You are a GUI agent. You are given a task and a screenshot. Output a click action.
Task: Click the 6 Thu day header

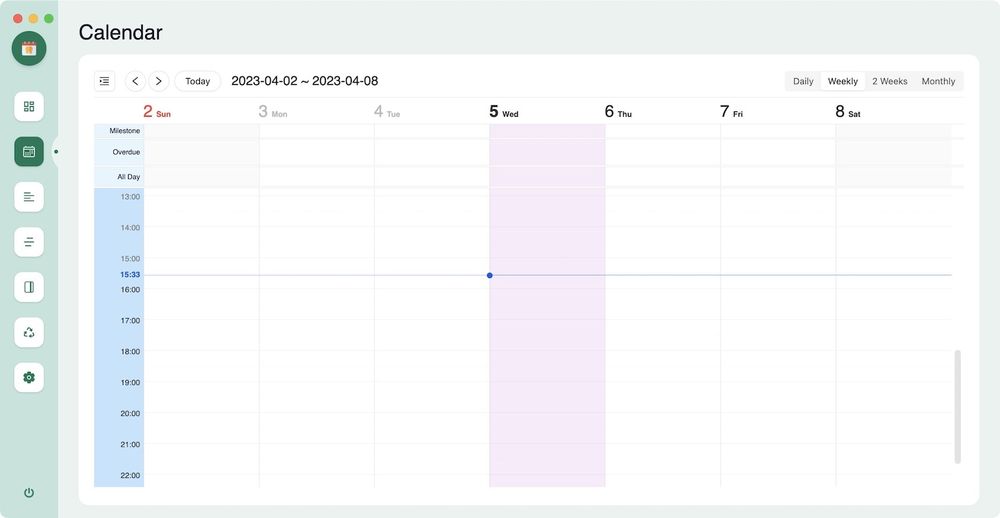tap(618, 112)
